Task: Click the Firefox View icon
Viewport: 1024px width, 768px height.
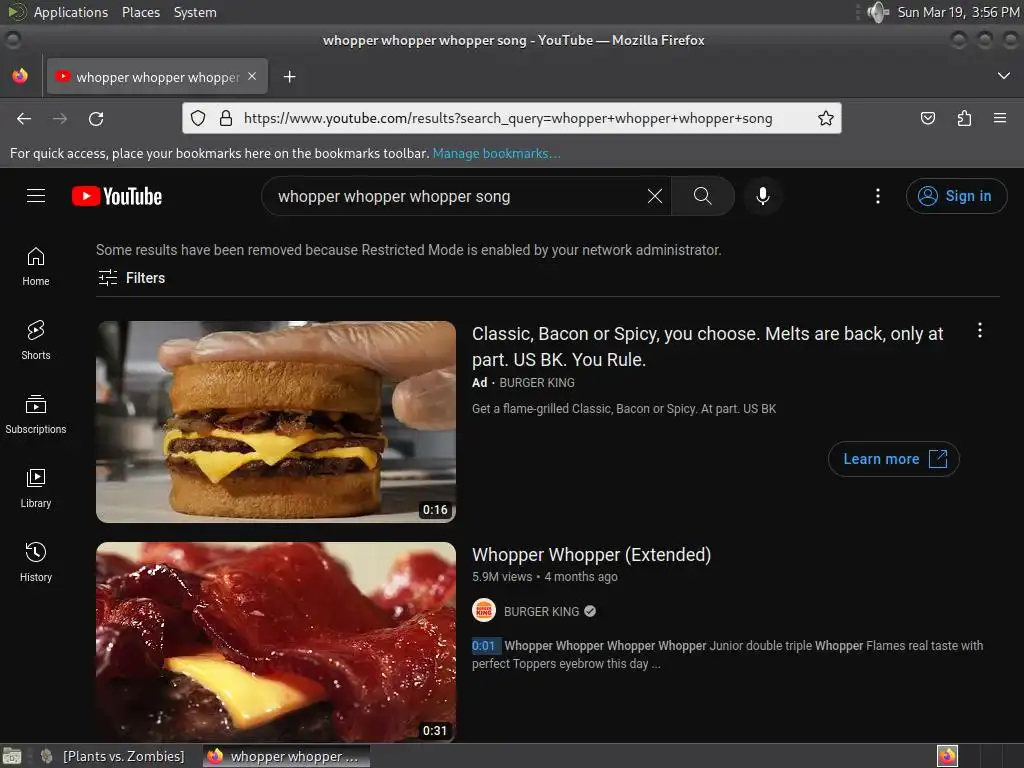Action: click(x=20, y=76)
